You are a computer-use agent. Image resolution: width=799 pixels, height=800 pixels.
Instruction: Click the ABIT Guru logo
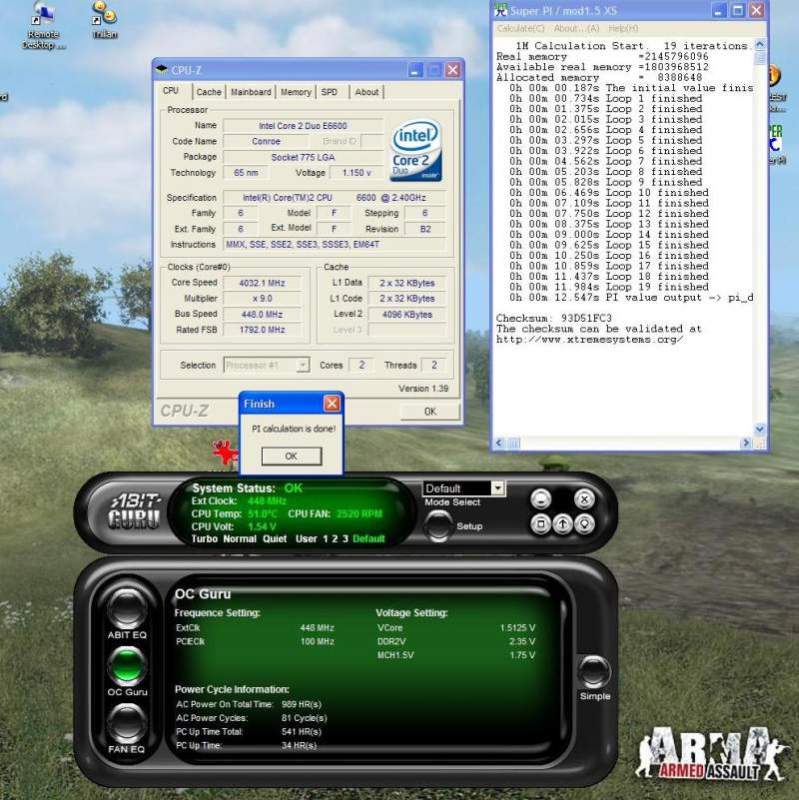(135, 511)
